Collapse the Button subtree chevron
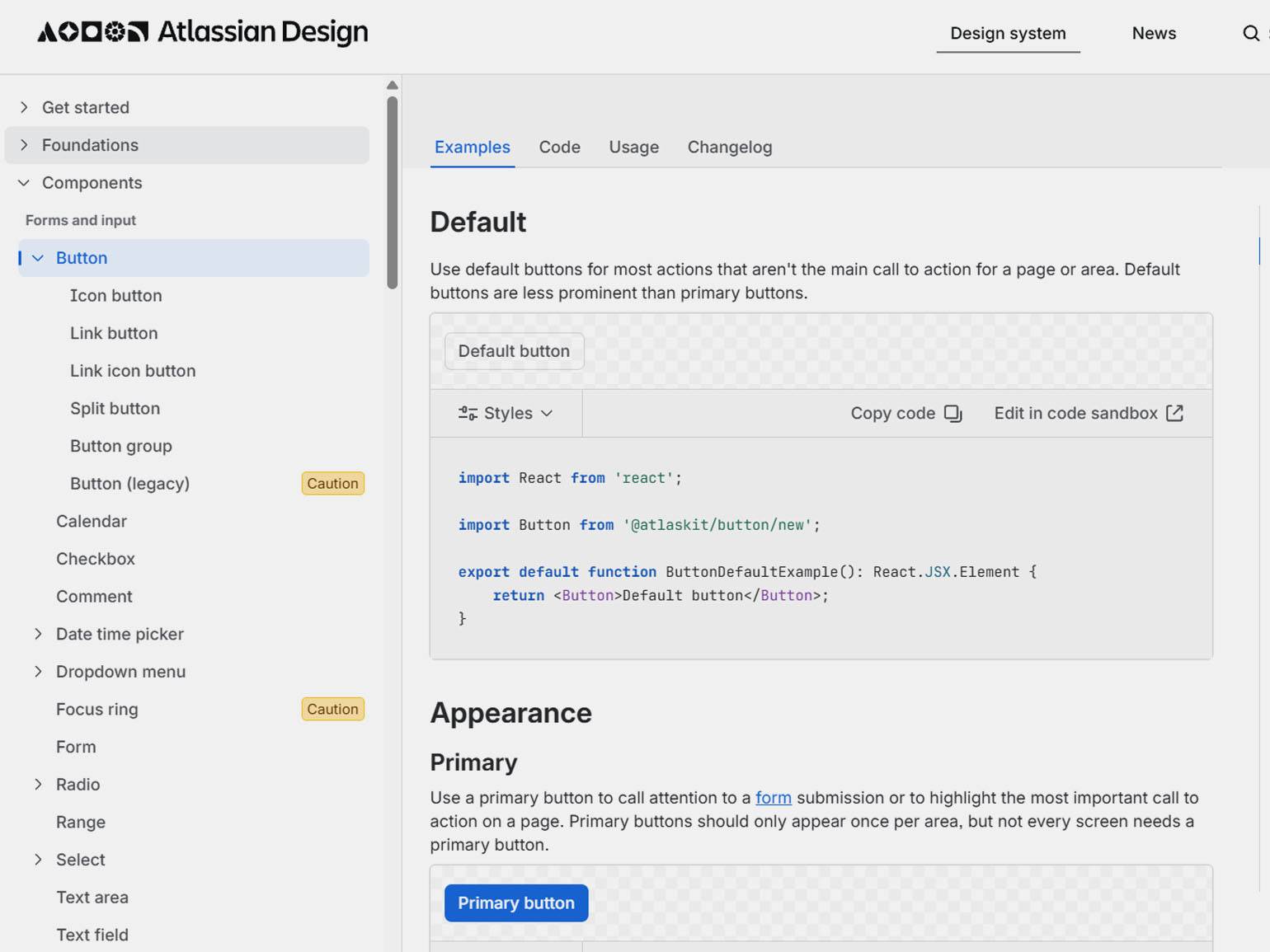The width and height of the screenshot is (1270, 952). [x=38, y=258]
